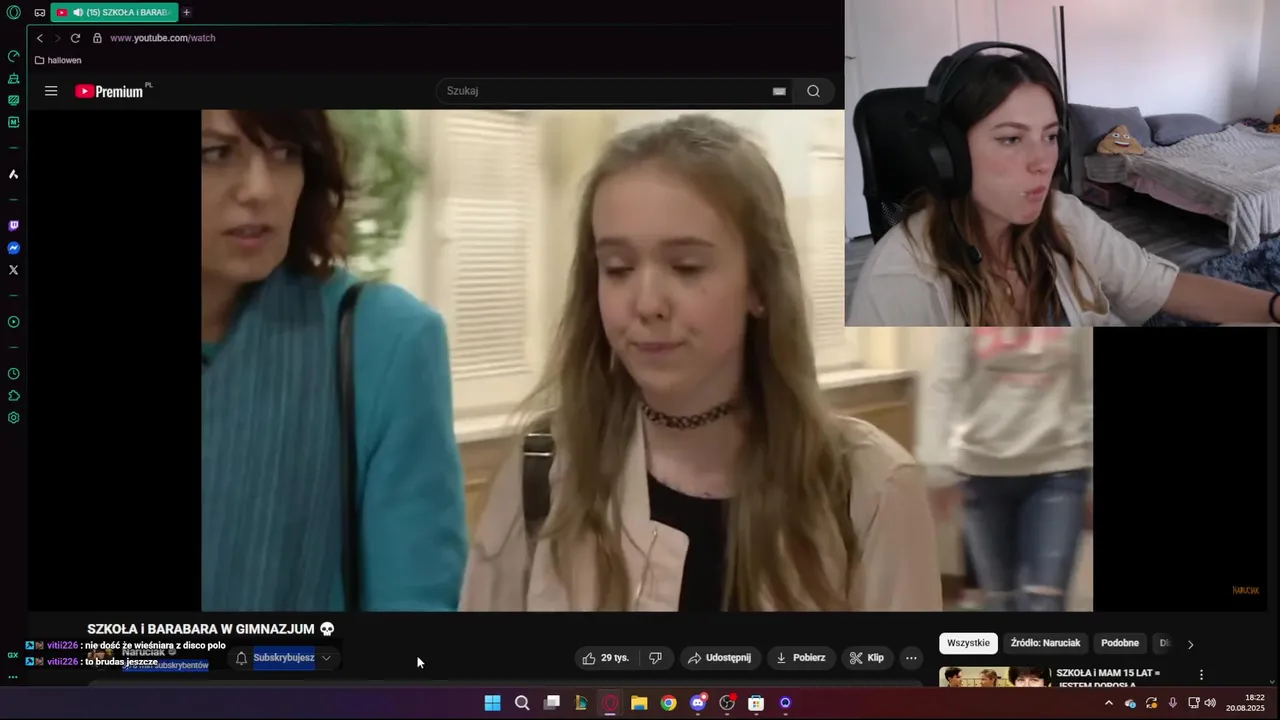Click the Klip clip button
Image resolution: width=1280 pixels, height=720 pixels.
[x=867, y=658]
